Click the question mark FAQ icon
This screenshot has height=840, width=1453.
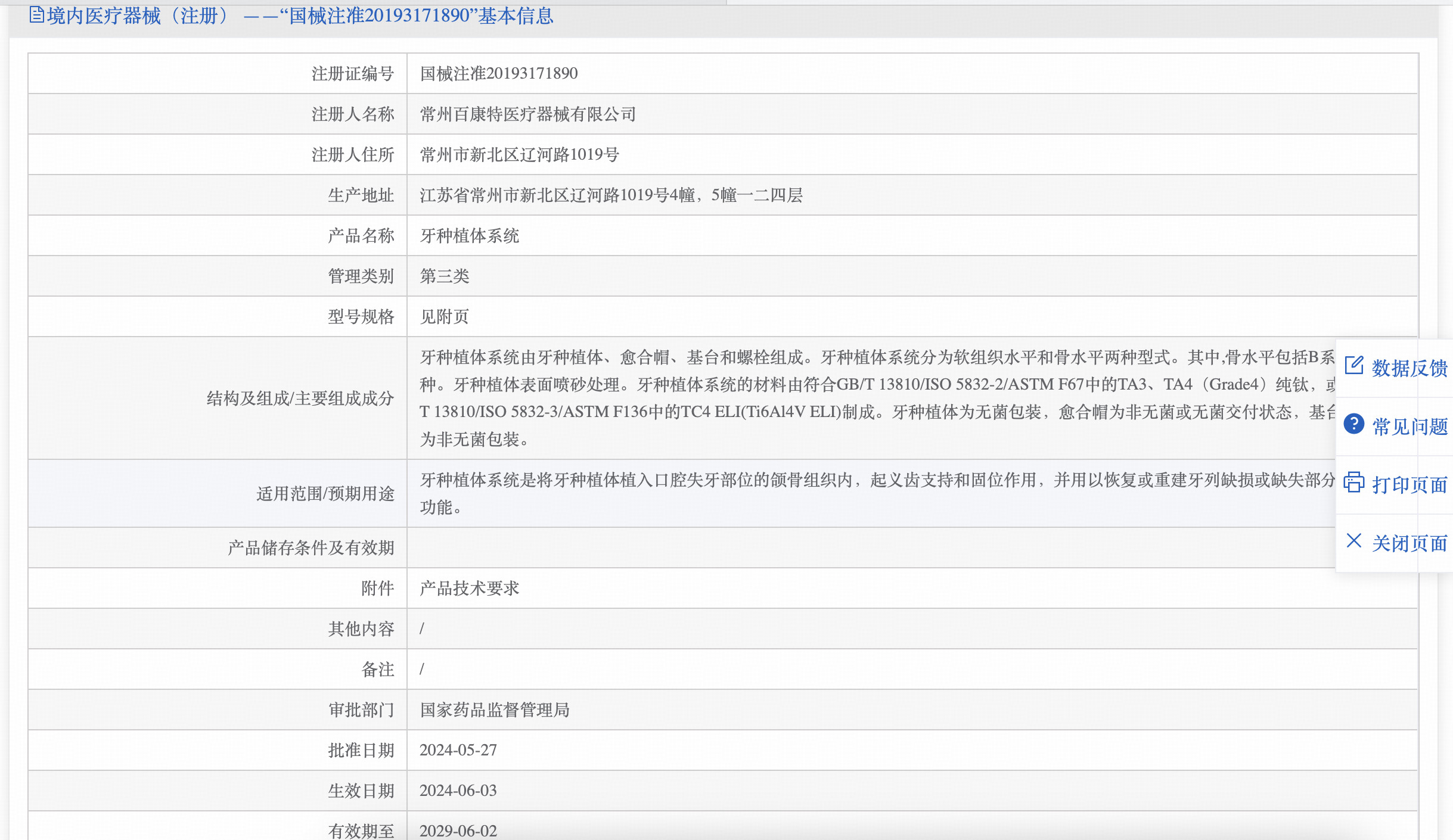[1353, 424]
